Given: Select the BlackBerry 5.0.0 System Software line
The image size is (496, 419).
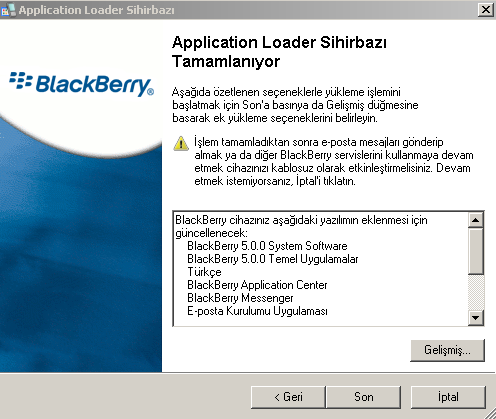Looking at the screenshot, I should click(x=267, y=246).
